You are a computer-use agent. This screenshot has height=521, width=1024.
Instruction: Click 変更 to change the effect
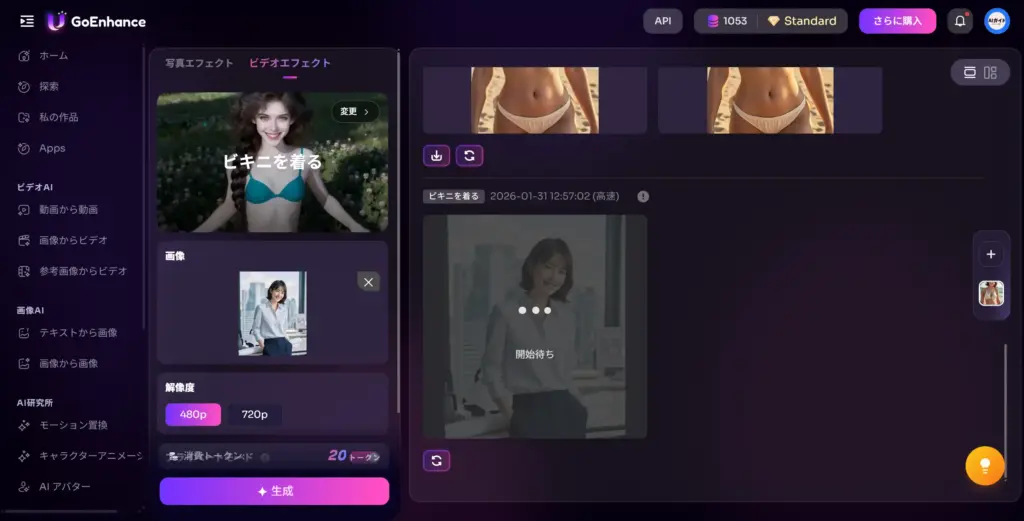coord(355,112)
